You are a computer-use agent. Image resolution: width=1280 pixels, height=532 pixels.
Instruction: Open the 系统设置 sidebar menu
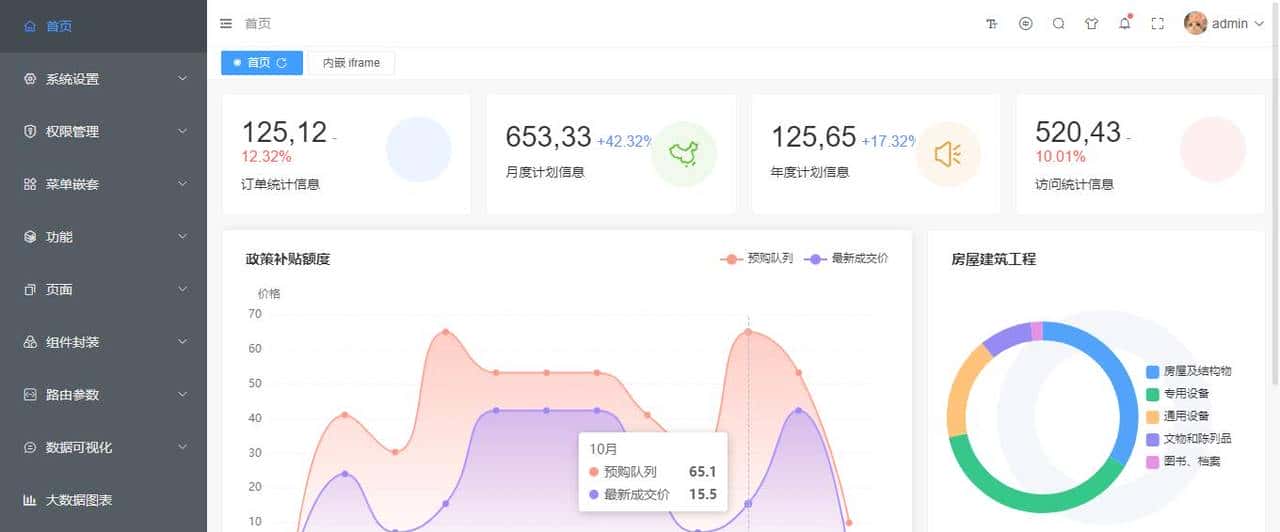coord(103,79)
